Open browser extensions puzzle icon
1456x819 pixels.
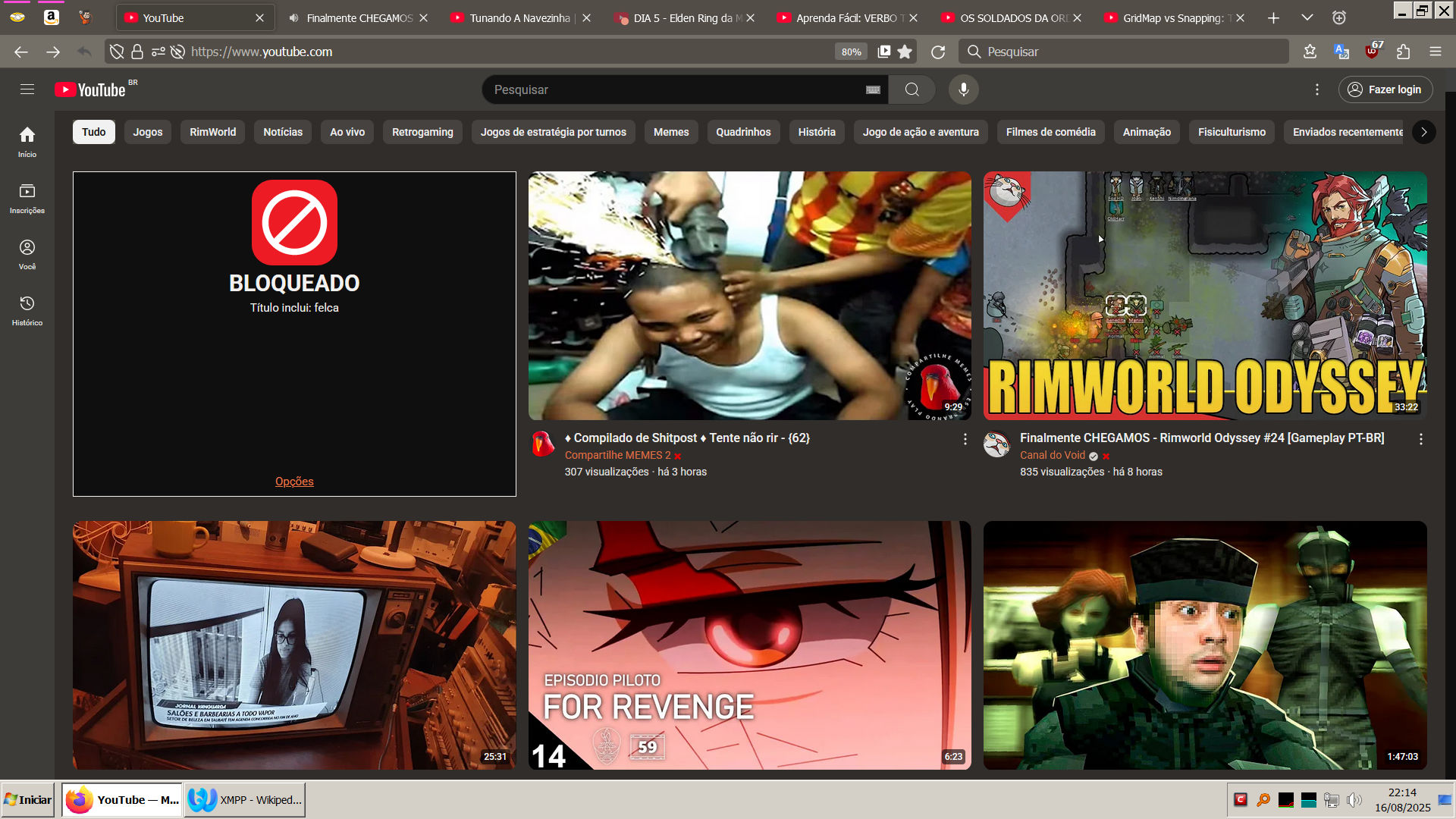[x=1404, y=52]
